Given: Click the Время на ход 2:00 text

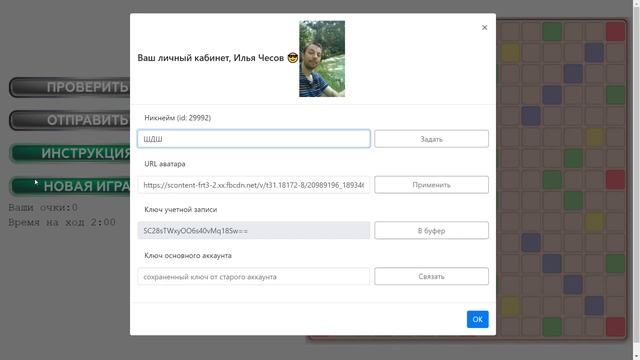Looking at the screenshot, I should click(x=62, y=222).
